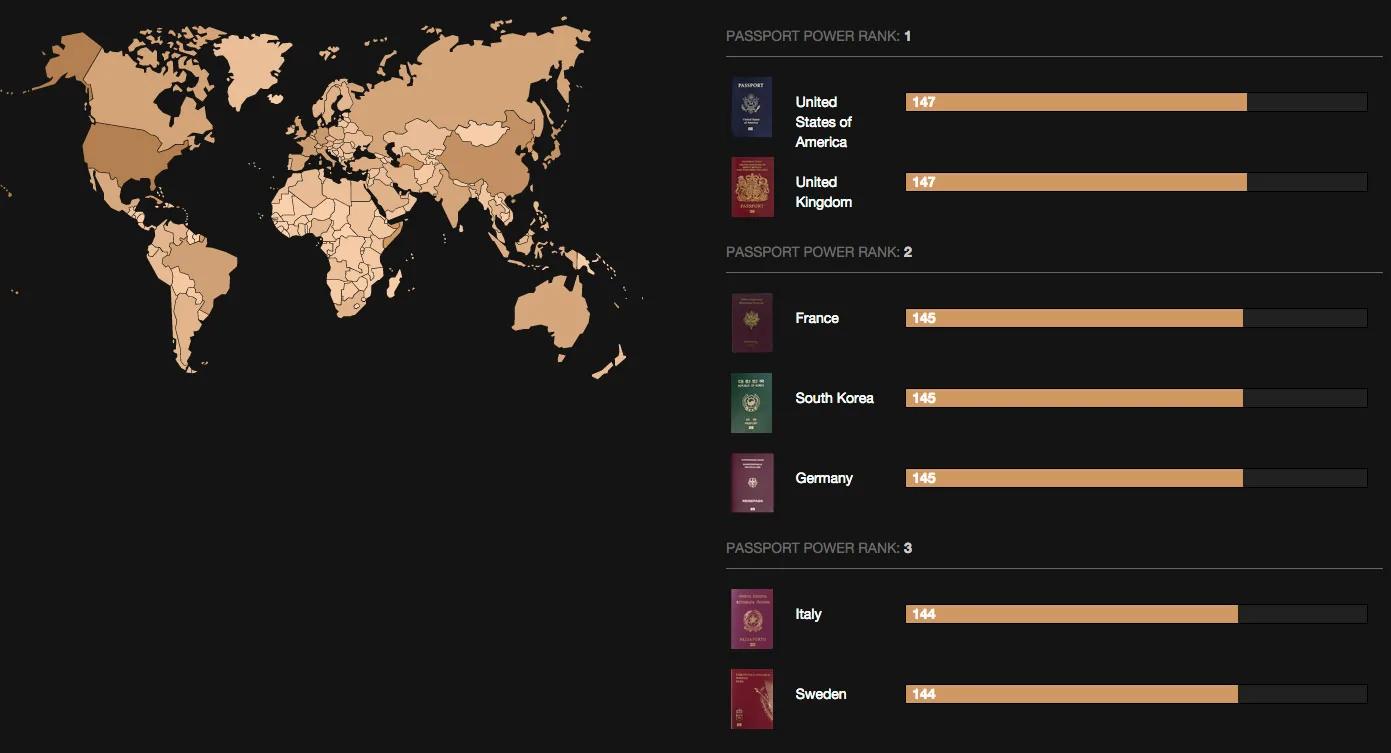The width and height of the screenshot is (1391, 753).
Task: Click the United States 147 score bar
Action: click(x=1136, y=102)
